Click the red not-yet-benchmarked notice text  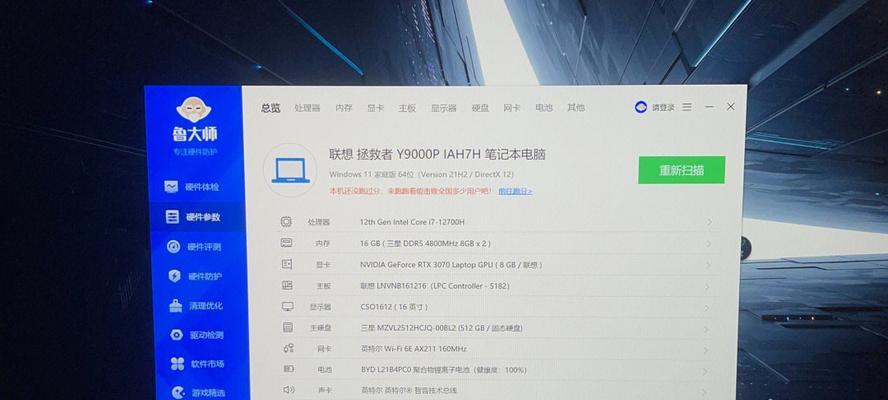(411, 191)
